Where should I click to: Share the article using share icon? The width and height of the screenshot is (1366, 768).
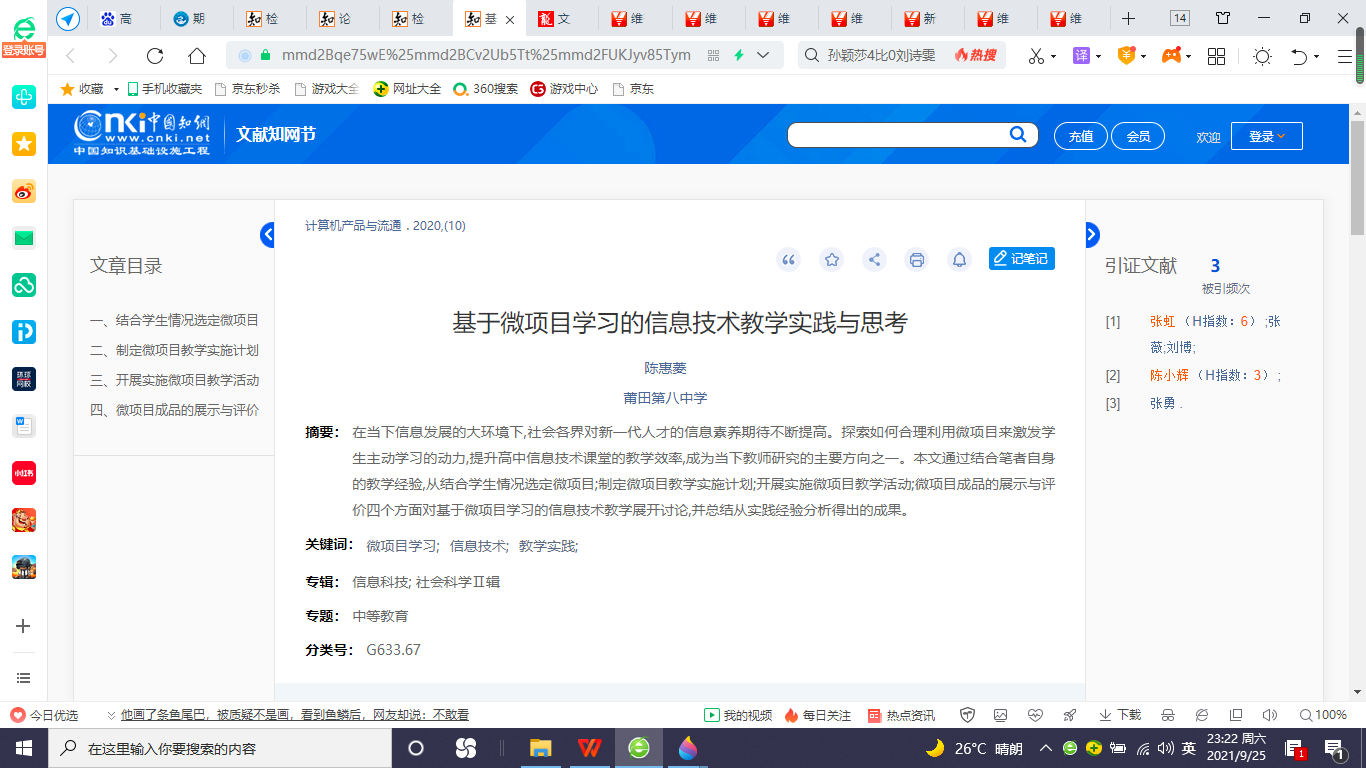pos(874,260)
